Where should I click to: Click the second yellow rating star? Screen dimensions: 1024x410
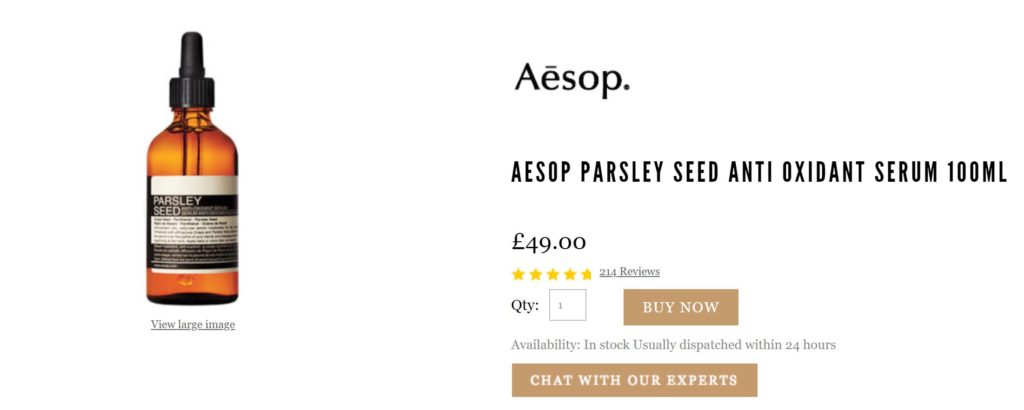pos(535,274)
